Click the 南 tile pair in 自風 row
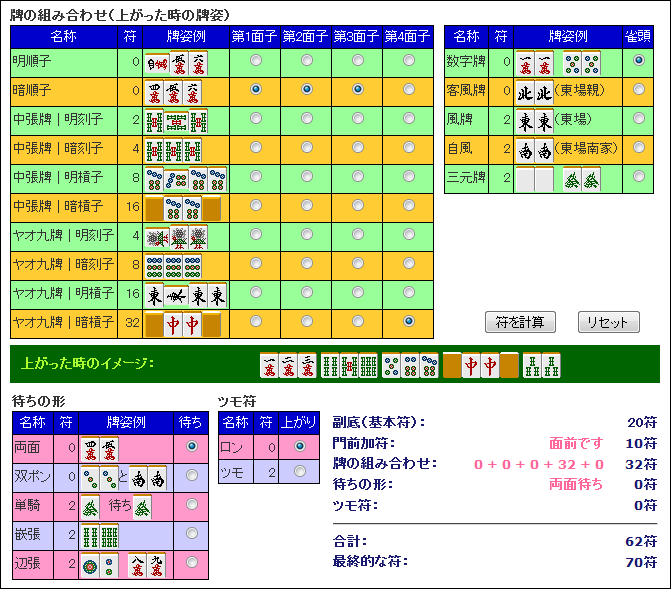 click(x=534, y=150)
